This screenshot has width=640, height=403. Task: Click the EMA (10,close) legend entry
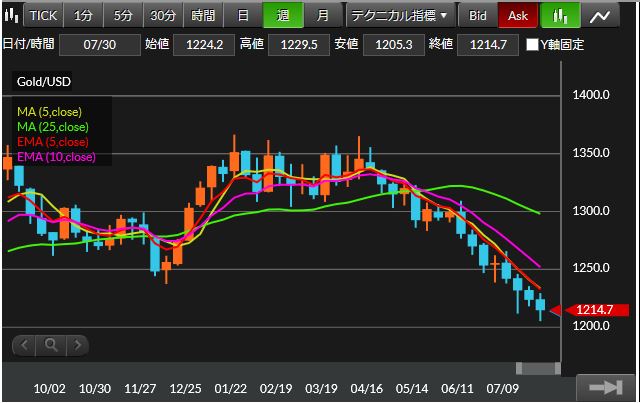click(x=56, y=157)
